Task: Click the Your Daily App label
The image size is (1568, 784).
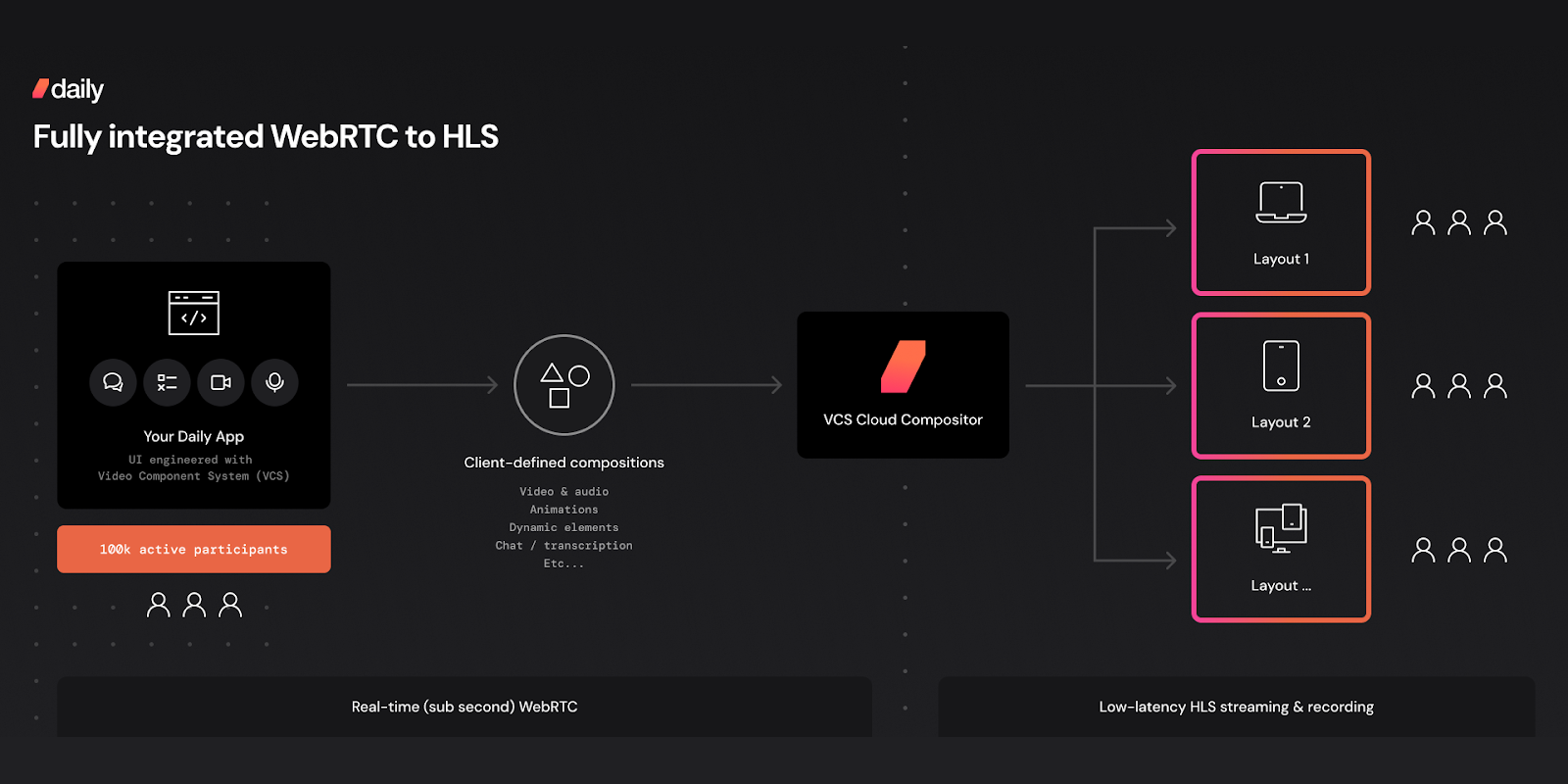Action: [194, 436]
